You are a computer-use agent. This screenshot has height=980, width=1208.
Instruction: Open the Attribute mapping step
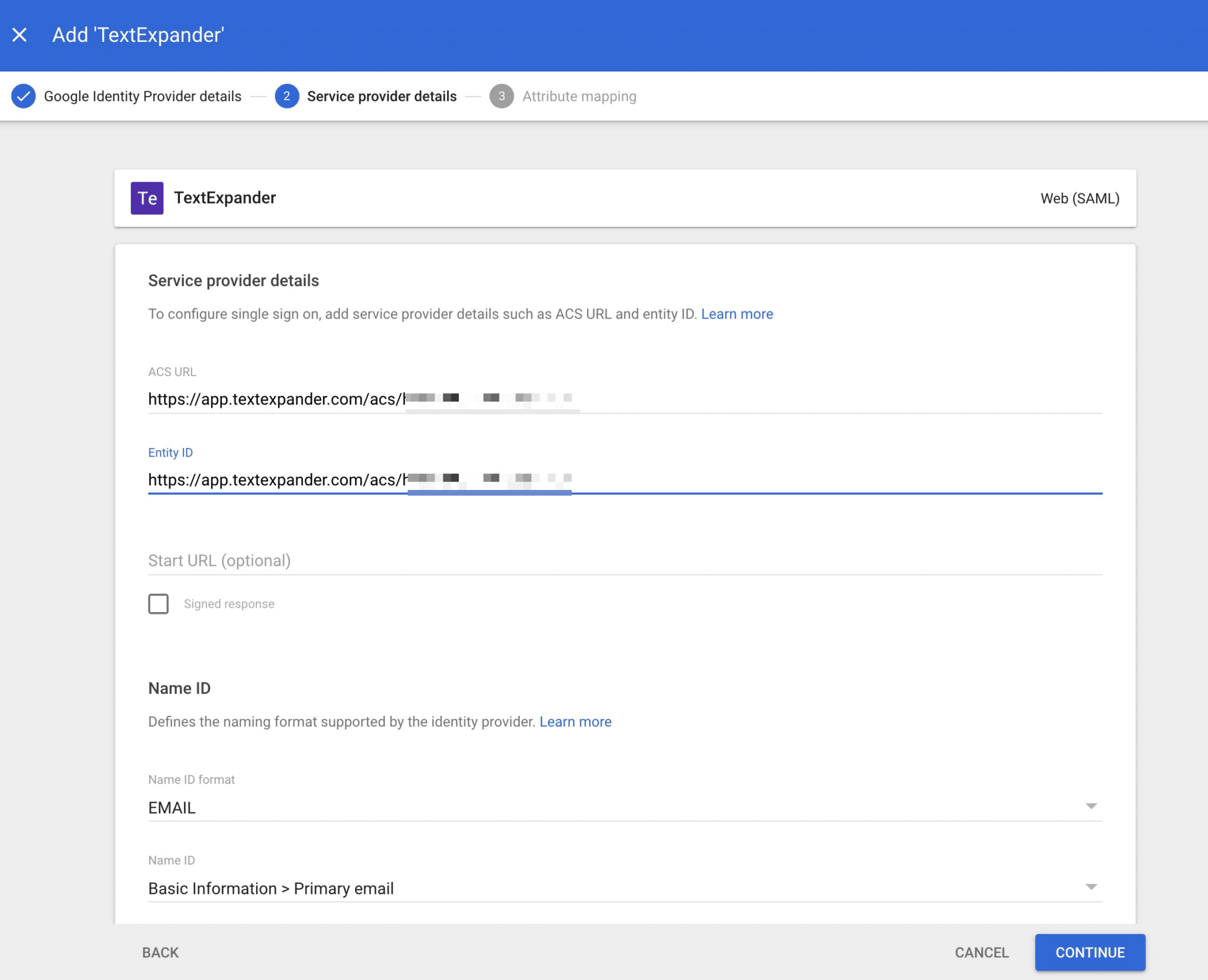579,96
